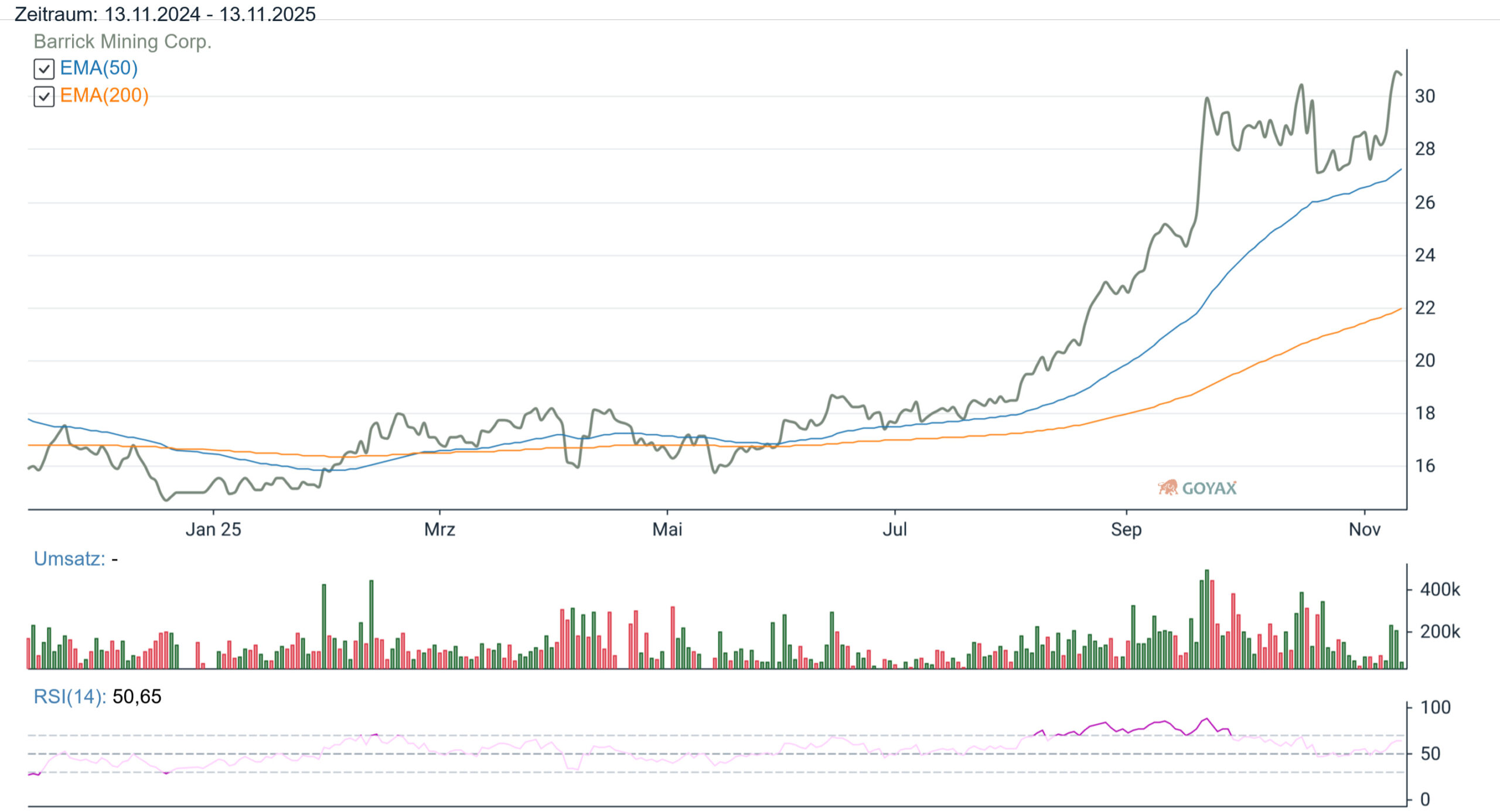Click the EMA(200) legend label
The height and width of the screenshot is (812, 1500).
(x=104, y=95)
